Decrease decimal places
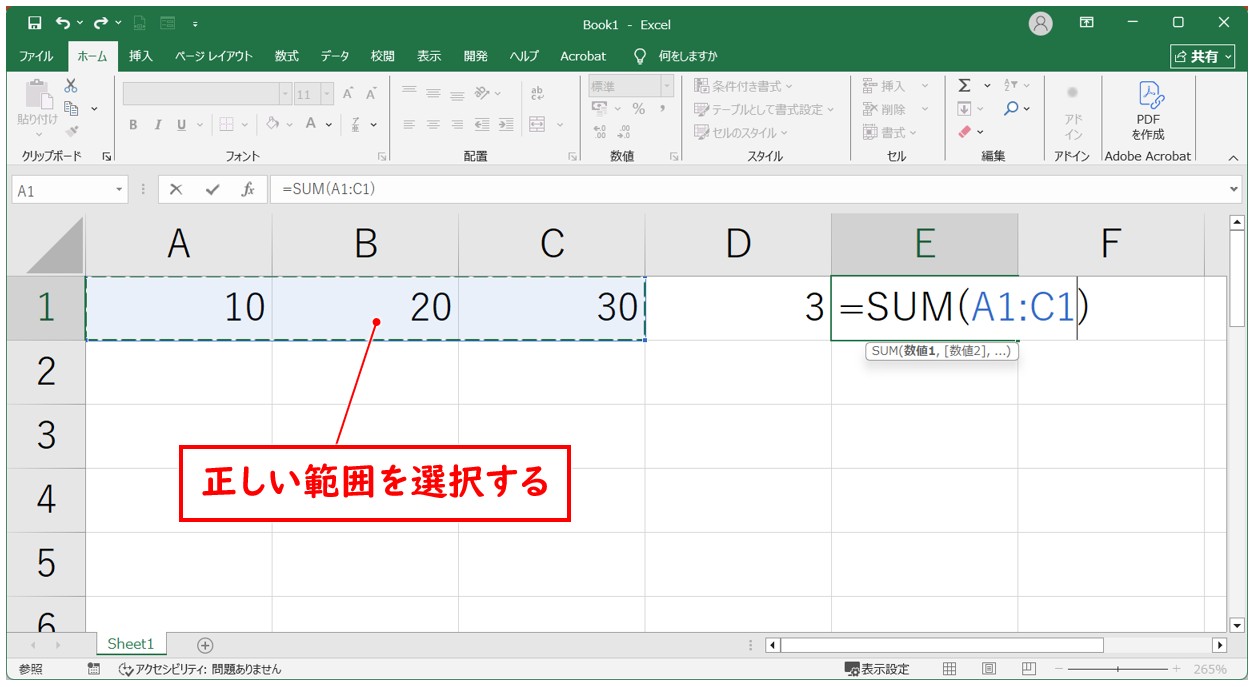The height and width of the screenshot is (687, 1254). 624,131
